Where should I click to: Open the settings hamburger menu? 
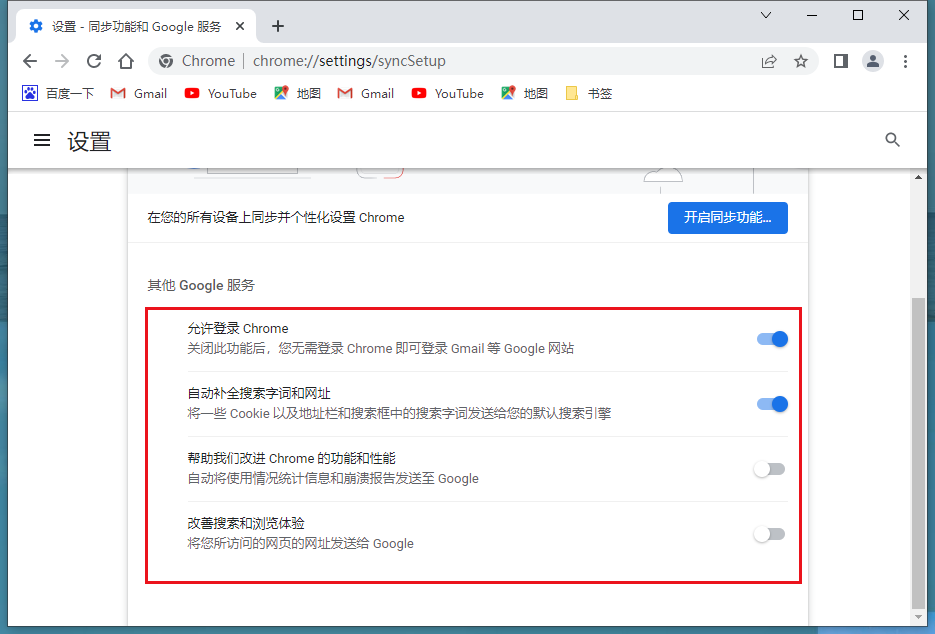pyautogui.click(x=42, y=140)
